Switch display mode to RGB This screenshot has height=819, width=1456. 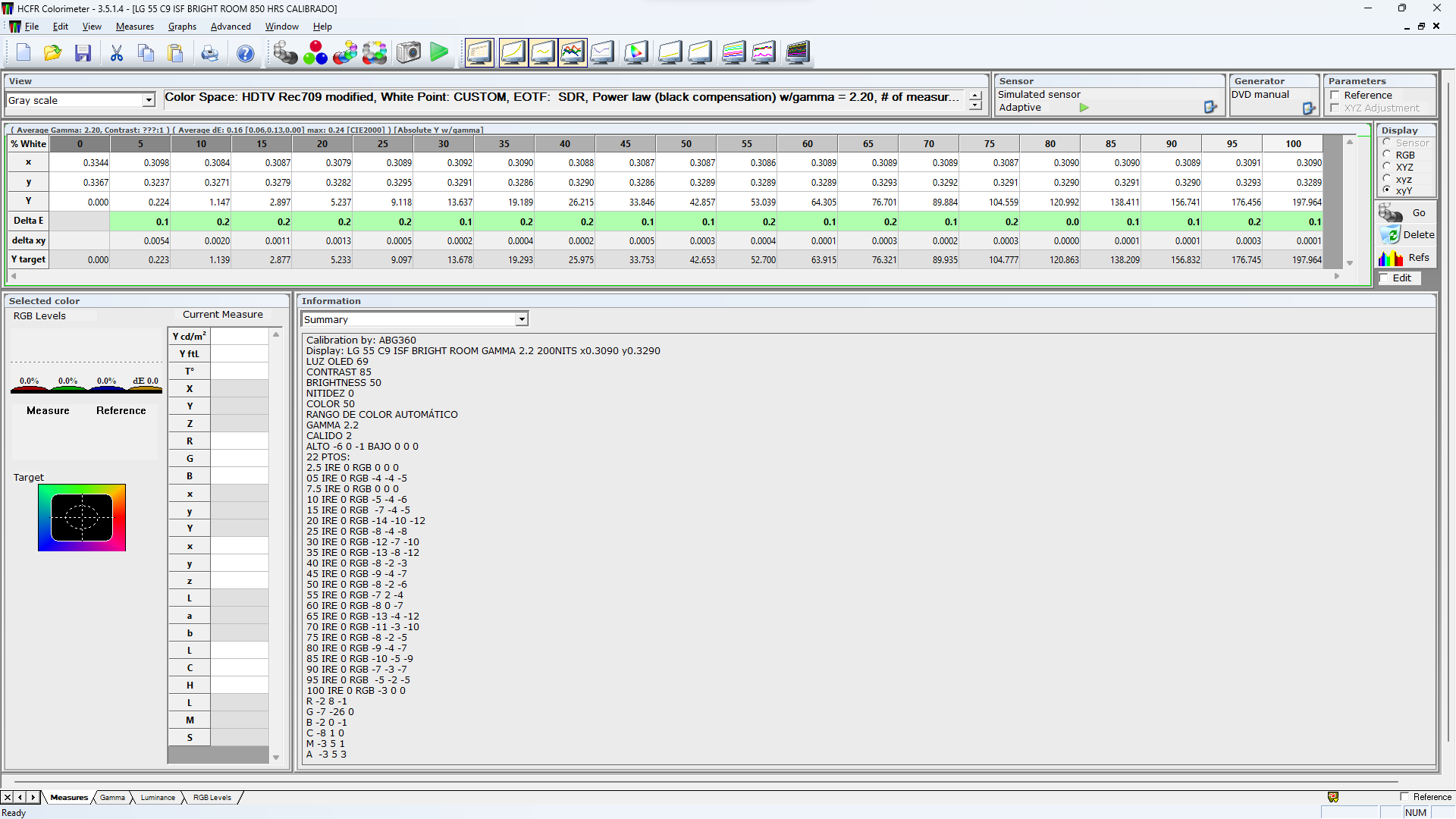(1388, 155)
